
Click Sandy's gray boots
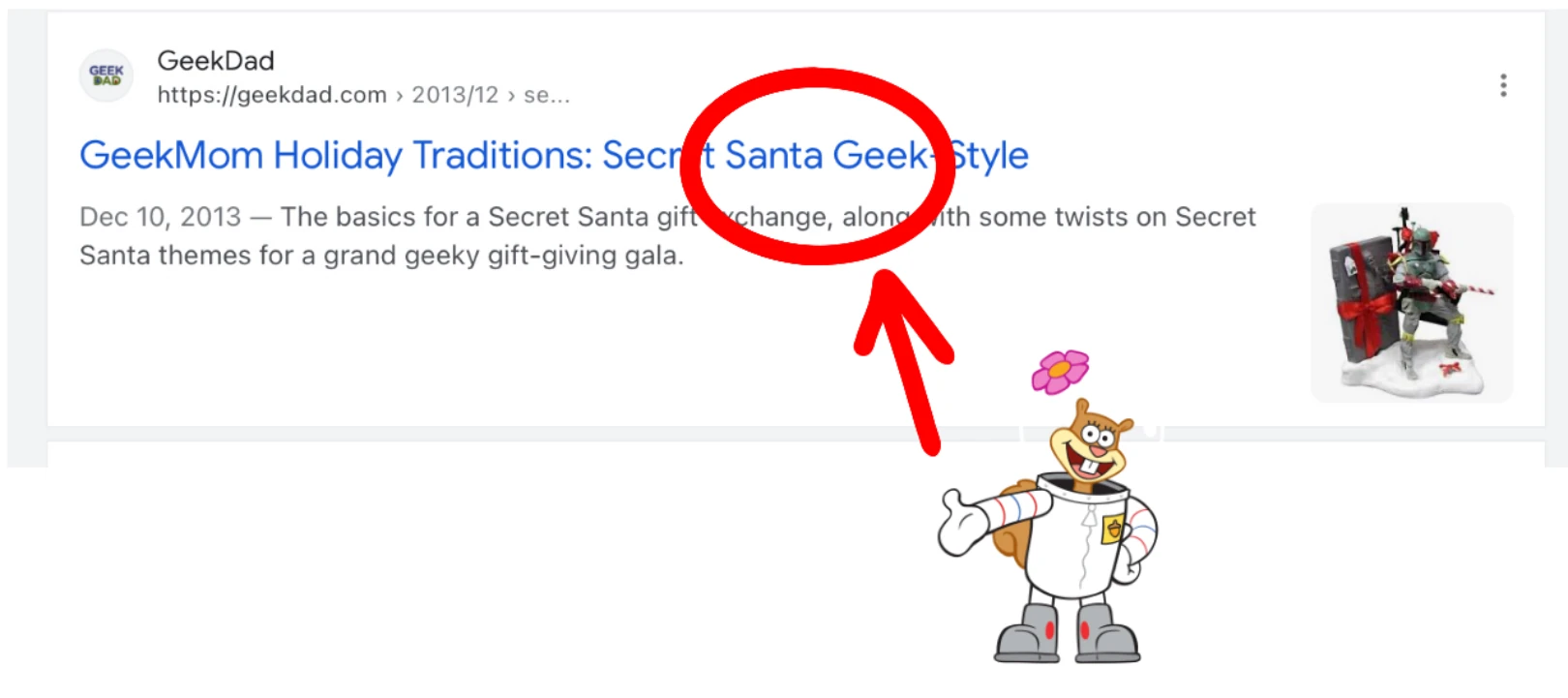tap(1067, 634)
